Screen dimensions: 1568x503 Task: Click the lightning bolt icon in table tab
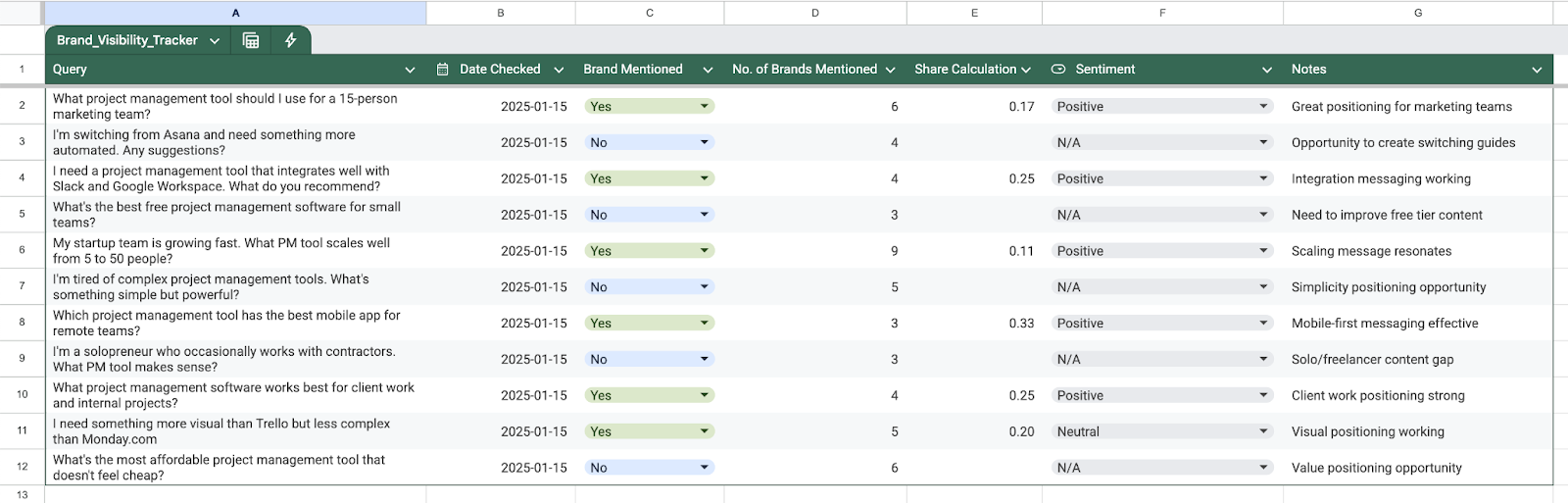click(290, 40)
